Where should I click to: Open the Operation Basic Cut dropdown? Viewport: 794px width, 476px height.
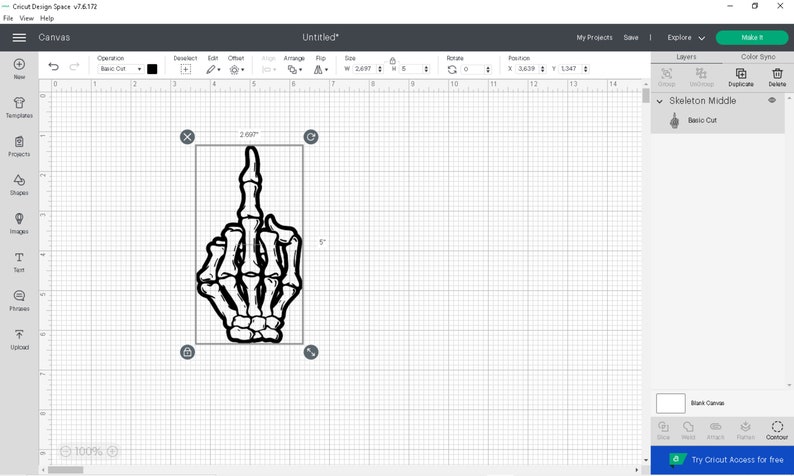[x=120, y=69]
